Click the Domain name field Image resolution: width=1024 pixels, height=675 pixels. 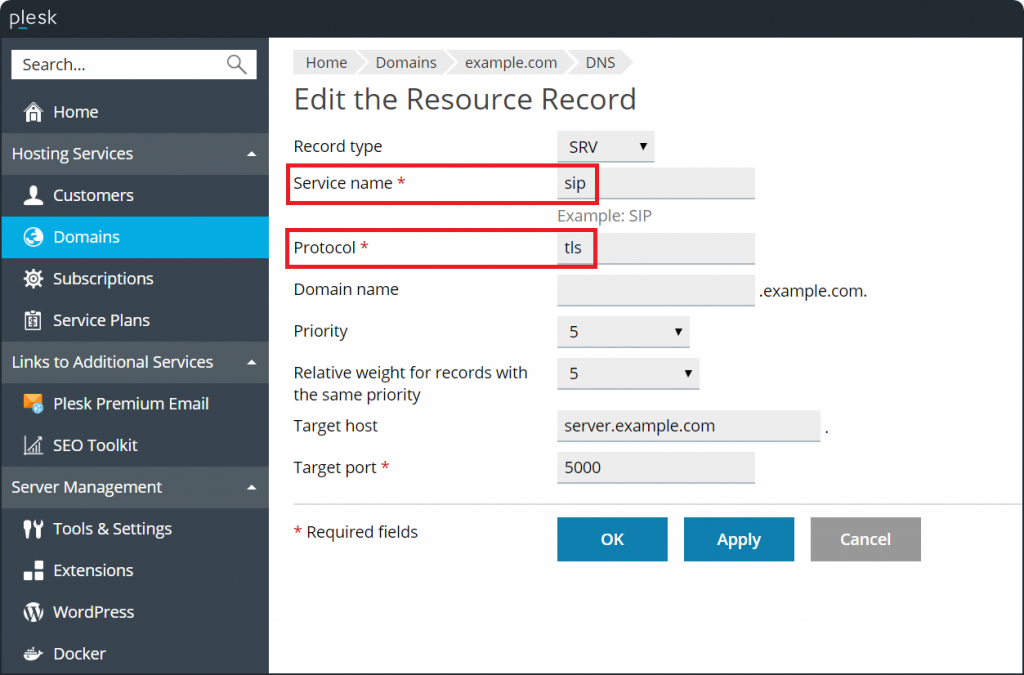coord(656,290)
